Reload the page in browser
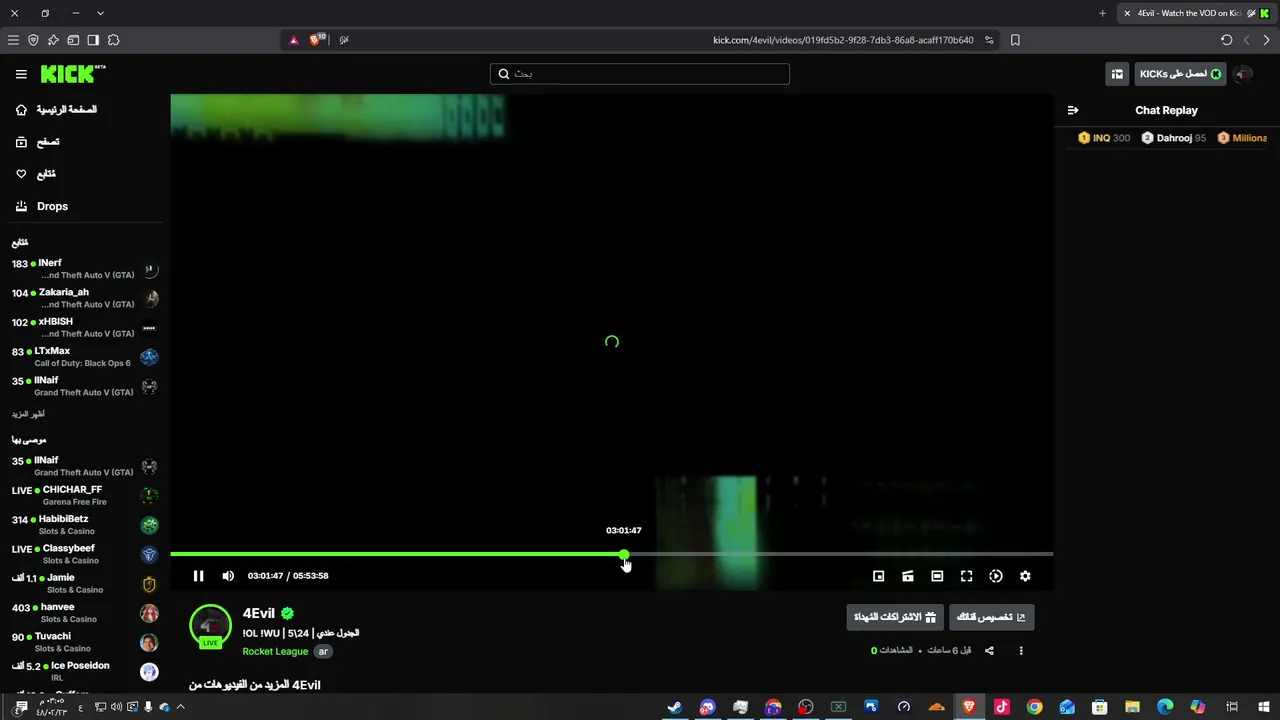Screen dimensions: 1280x720 1226,40
